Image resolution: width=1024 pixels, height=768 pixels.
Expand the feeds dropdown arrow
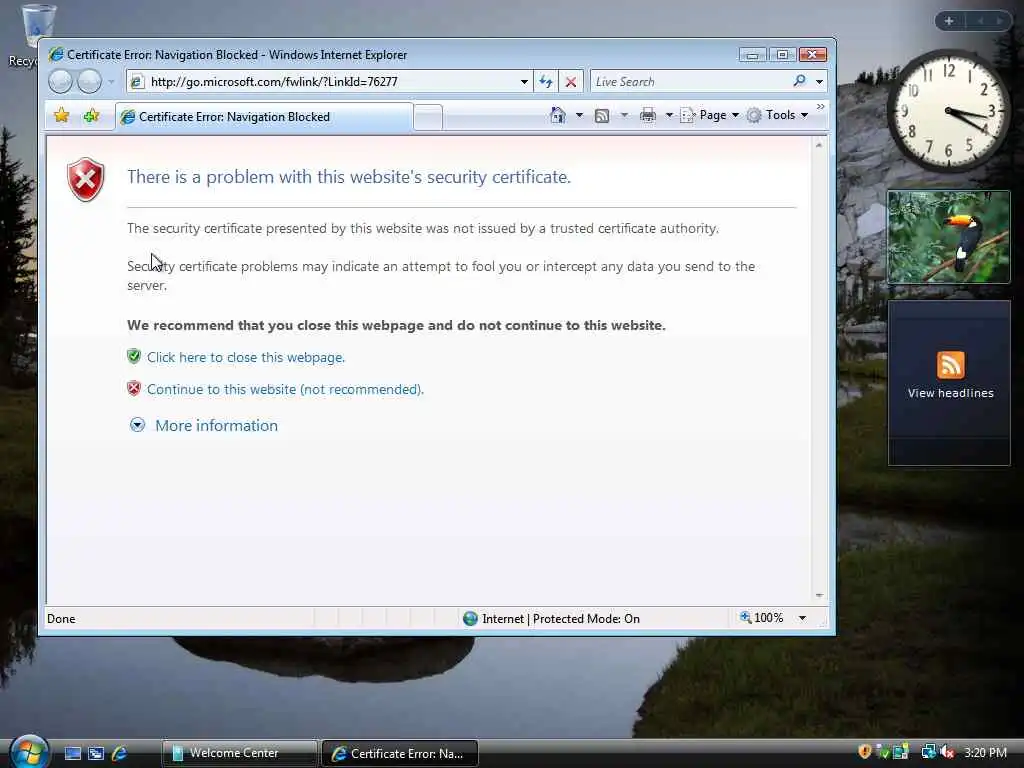click(624, 116)
